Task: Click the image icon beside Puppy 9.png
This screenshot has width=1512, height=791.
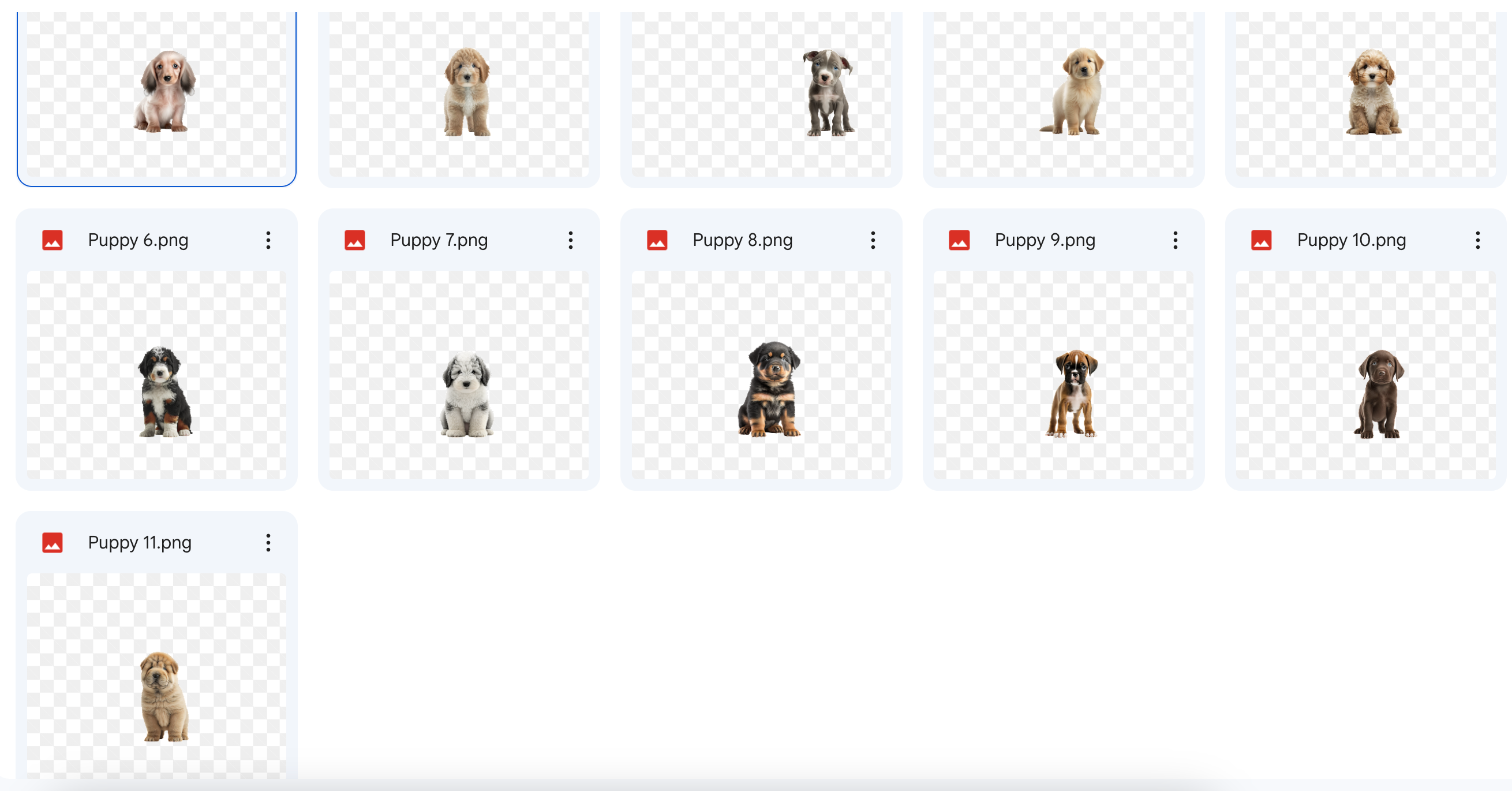Action: tap(959, 240)
